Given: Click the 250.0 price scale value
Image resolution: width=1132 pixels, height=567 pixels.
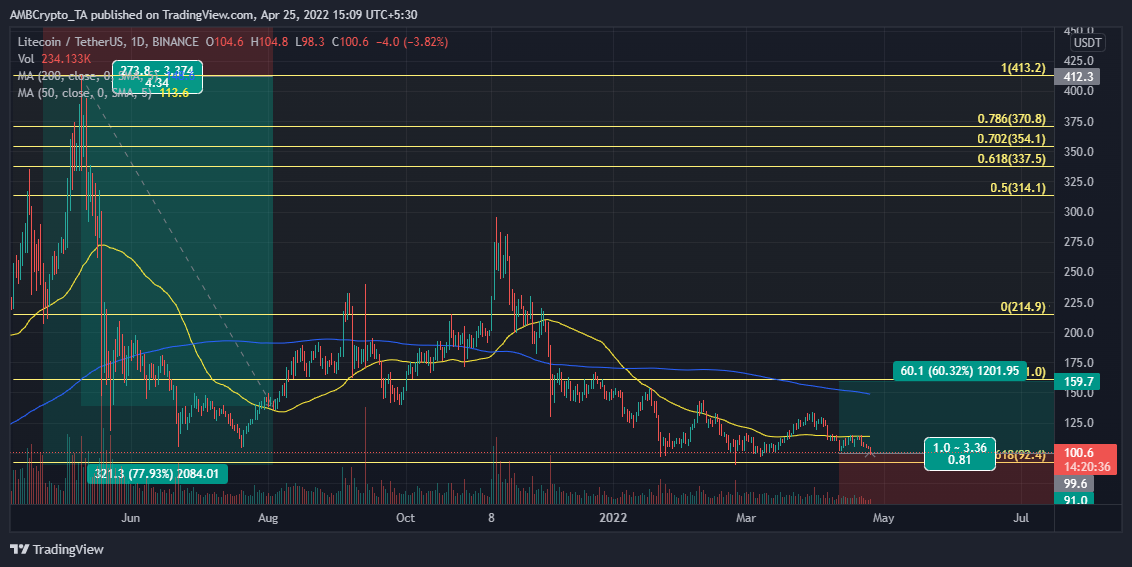Looking at the screenshot, I should (1079, 272).
